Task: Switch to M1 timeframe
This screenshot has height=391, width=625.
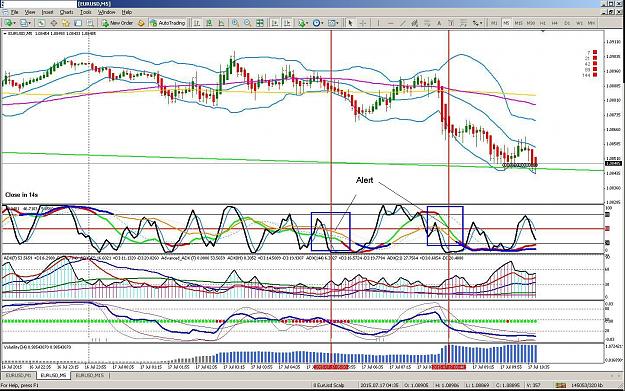Action: pos(494,23)
